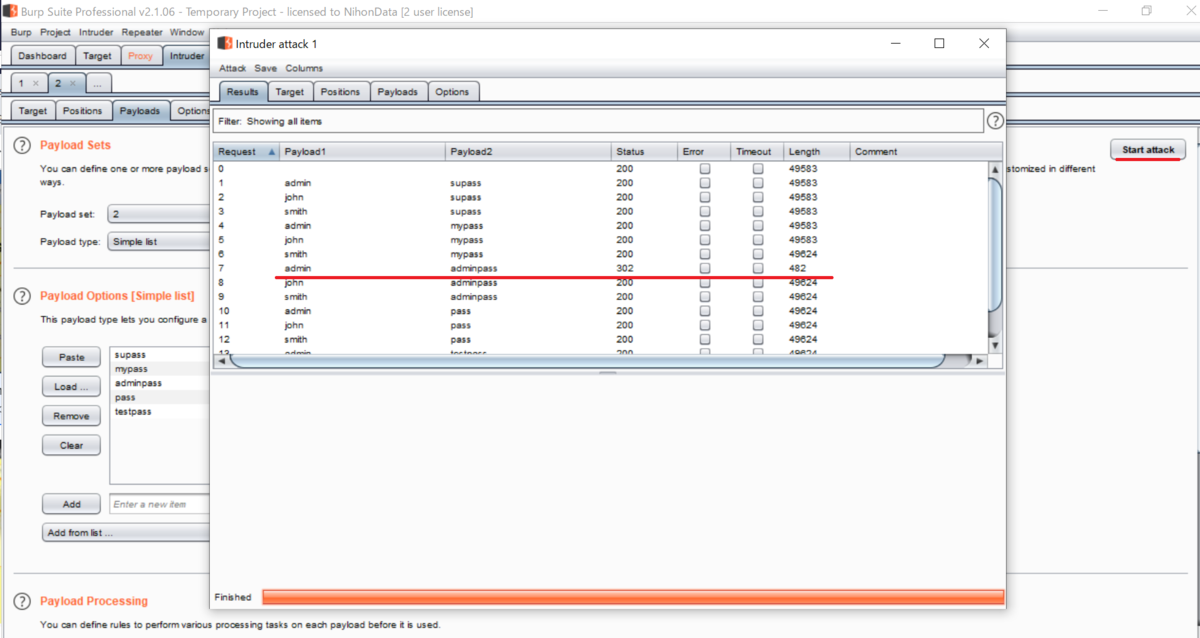This screenshot has width=1200, height=638.
Task: Click the Start attack button
Action: tap(1148, 150)
